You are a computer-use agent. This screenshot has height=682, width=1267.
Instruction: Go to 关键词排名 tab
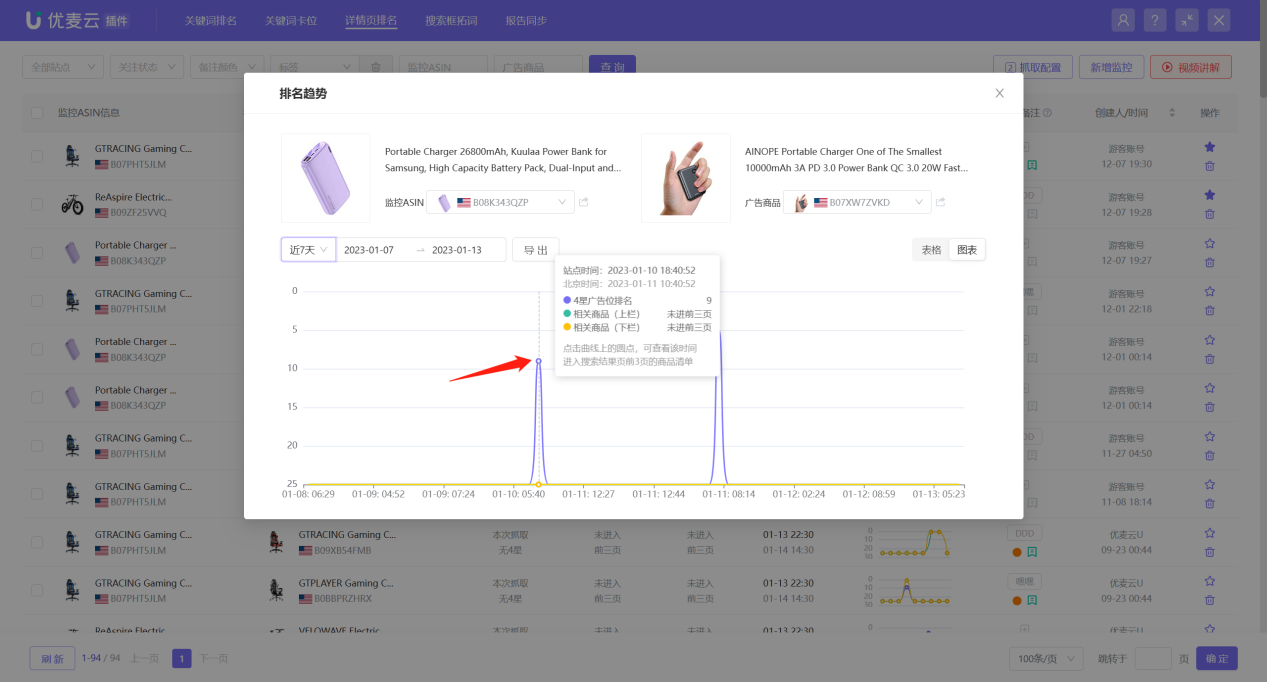[211, 20]
